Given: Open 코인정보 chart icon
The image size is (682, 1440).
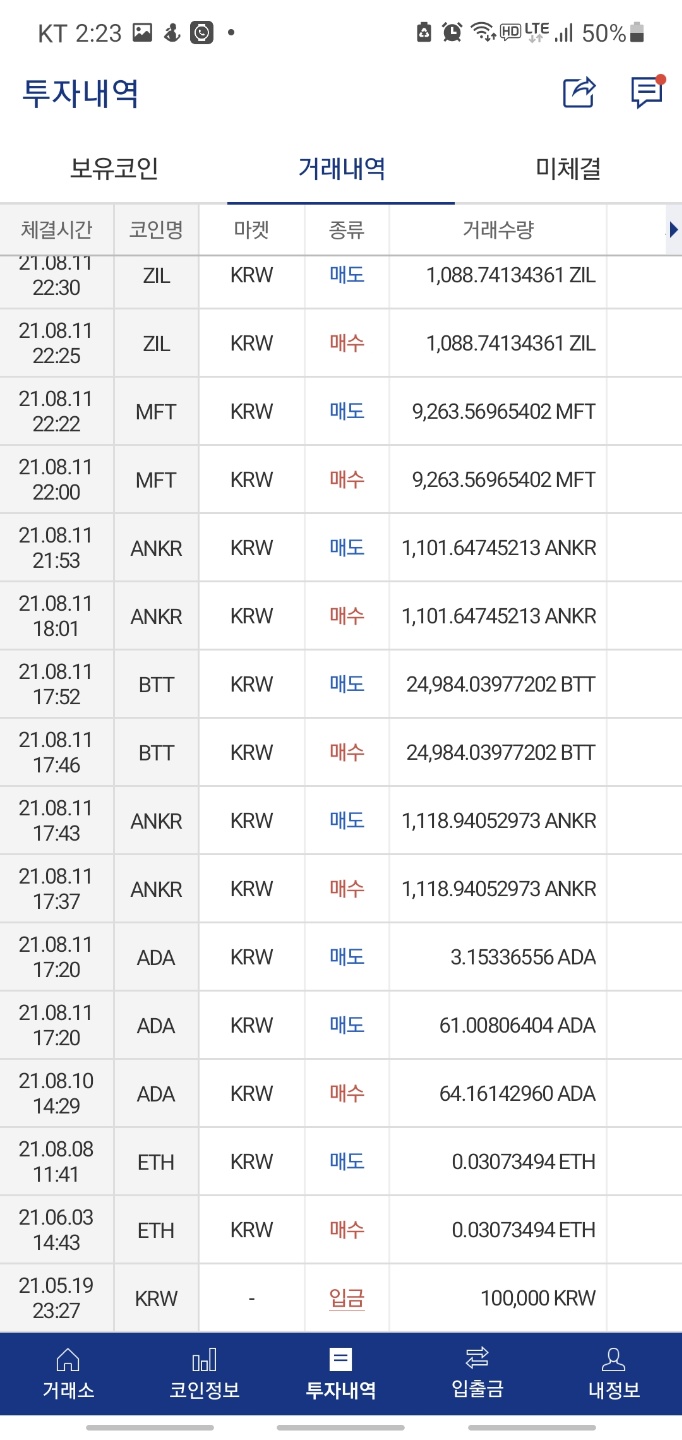Looking at the screenshot, I should (x=204, y=1359).
